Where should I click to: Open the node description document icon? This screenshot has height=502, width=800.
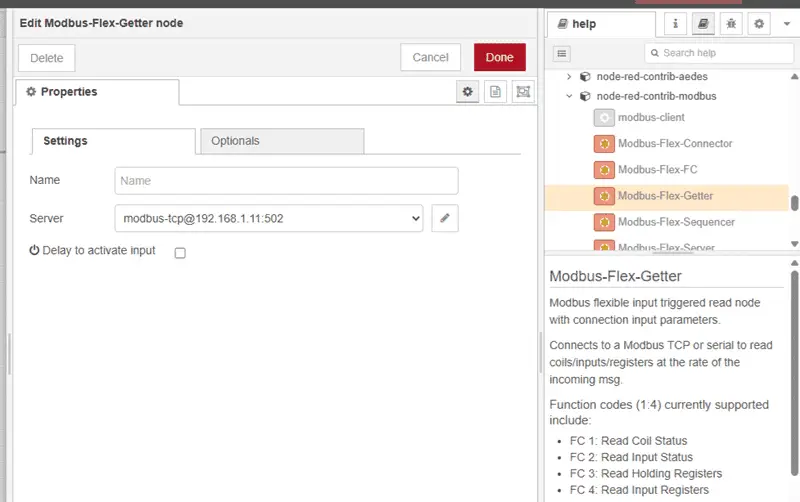[495, 92]
